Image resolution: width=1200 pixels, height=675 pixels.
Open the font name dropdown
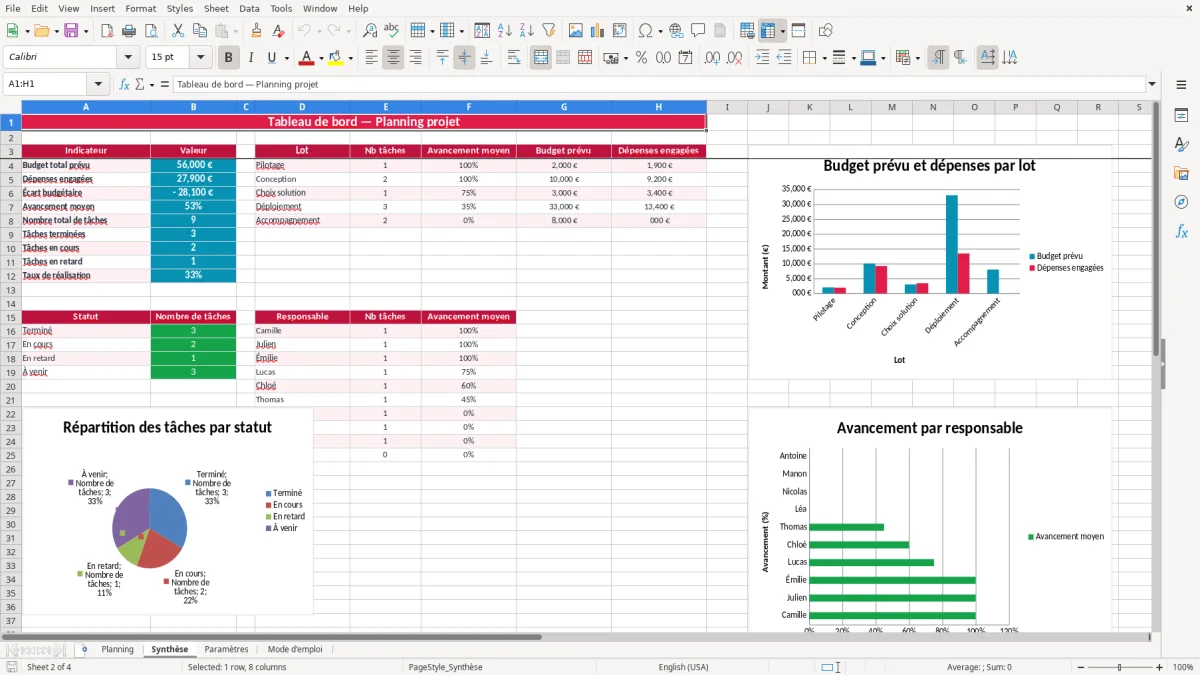[x=127, y=58]
